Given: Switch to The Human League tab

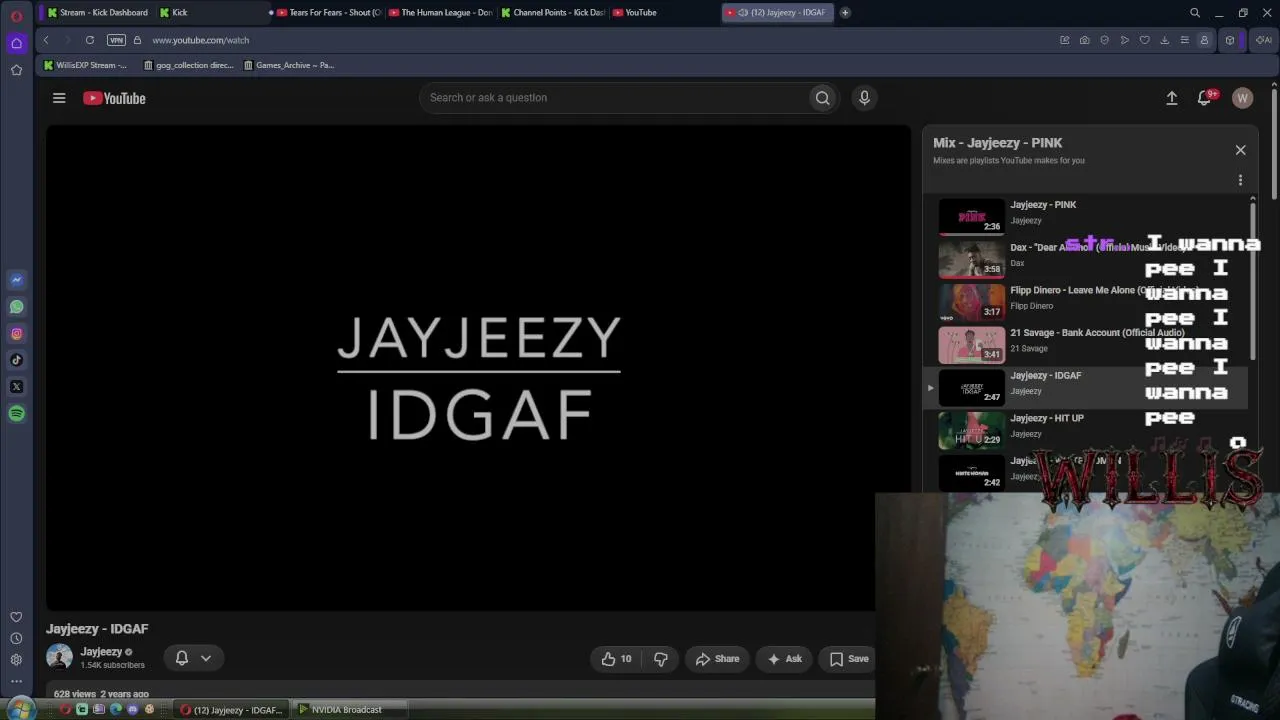Looking at the screenshot, I should click(x=441, y=13).
